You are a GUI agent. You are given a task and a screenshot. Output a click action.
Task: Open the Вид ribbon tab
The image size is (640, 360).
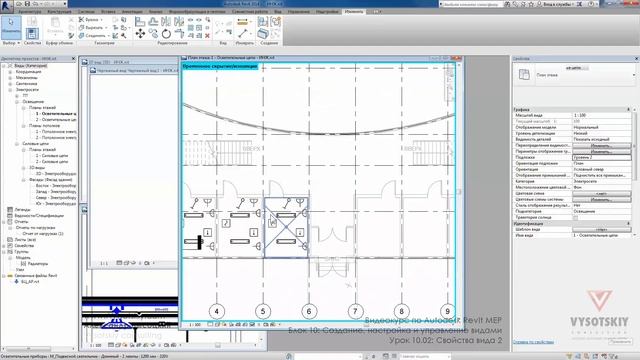pyautogui.click(x=278, y=11)
